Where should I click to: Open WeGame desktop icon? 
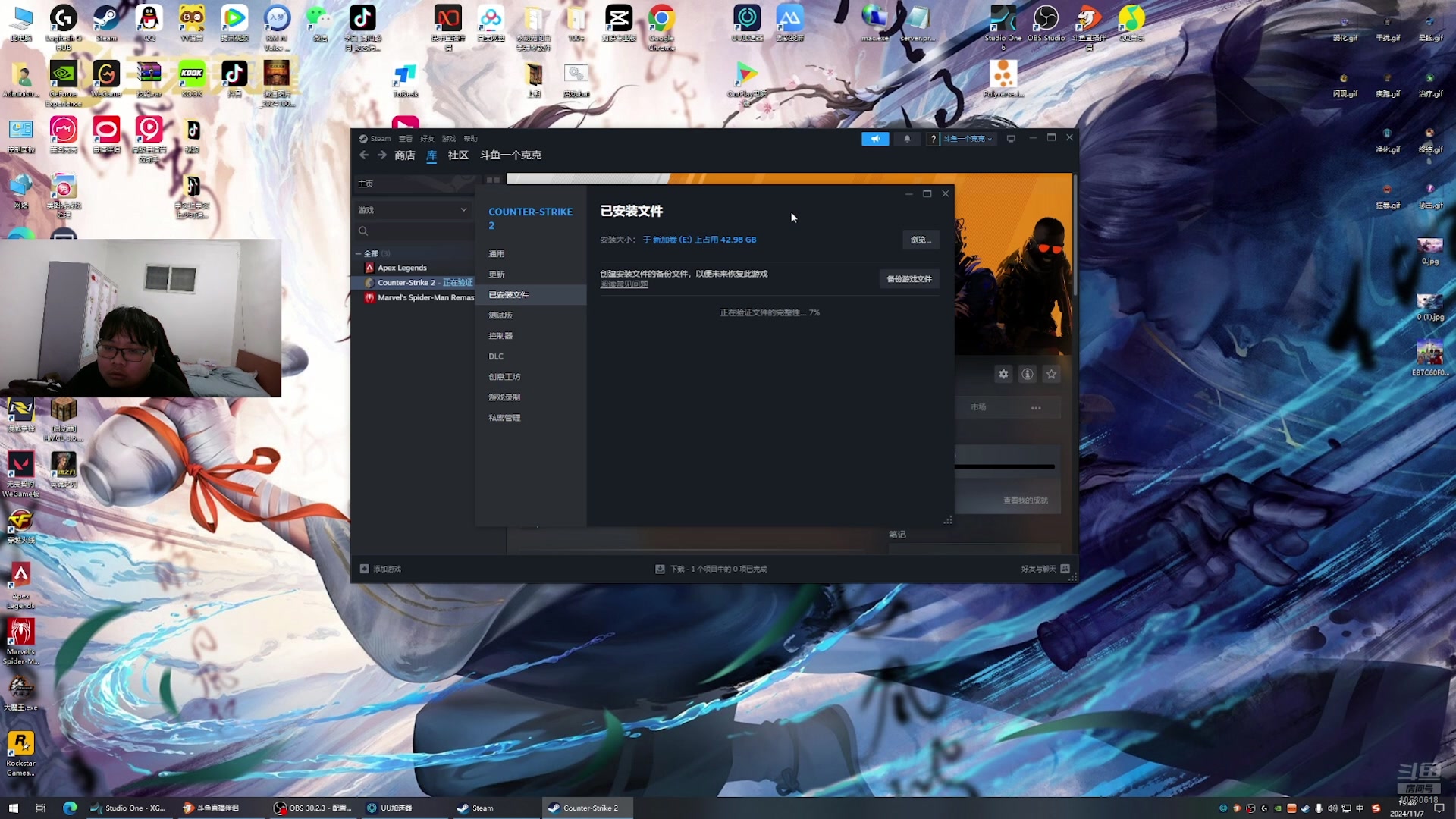pyautogui.click(x=106, y=79)
